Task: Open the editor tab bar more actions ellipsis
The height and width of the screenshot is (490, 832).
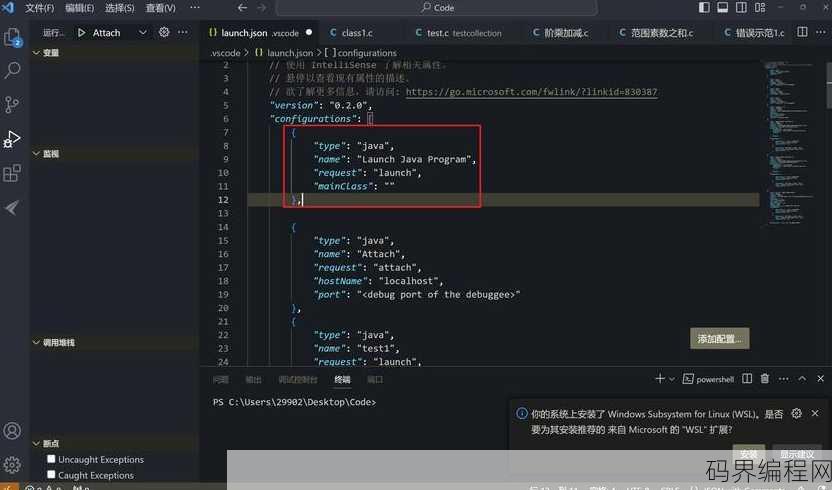Action: click(x=820, y=32)
